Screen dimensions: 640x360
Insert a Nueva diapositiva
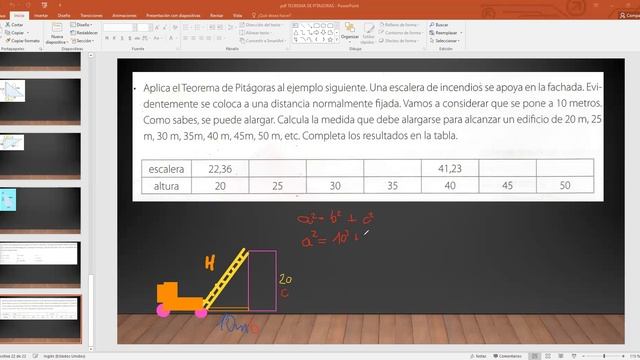(56, 33)
